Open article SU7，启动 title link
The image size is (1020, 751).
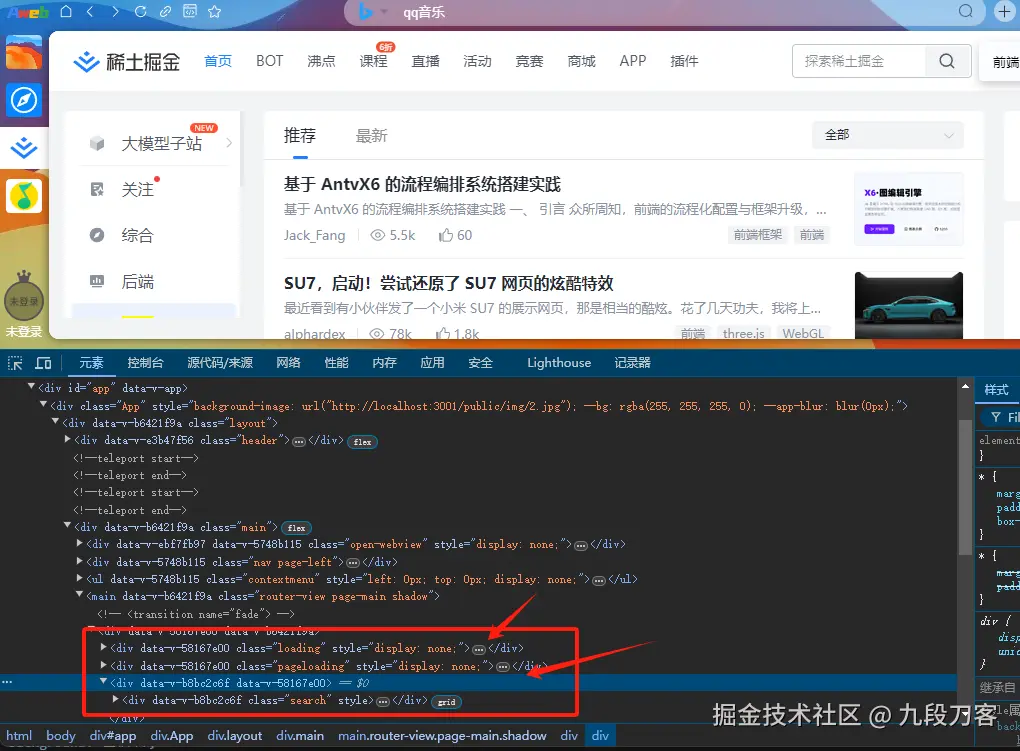point(449,283)
